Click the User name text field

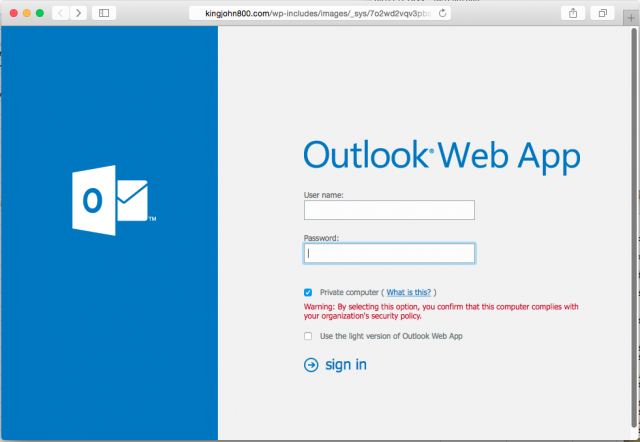pos(389,210)
